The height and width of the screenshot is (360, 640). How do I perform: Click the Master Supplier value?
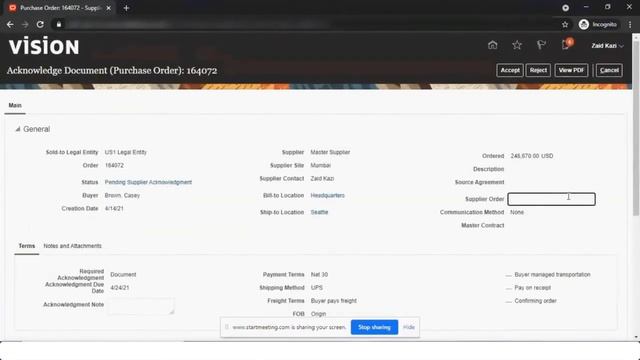(330, 152)
